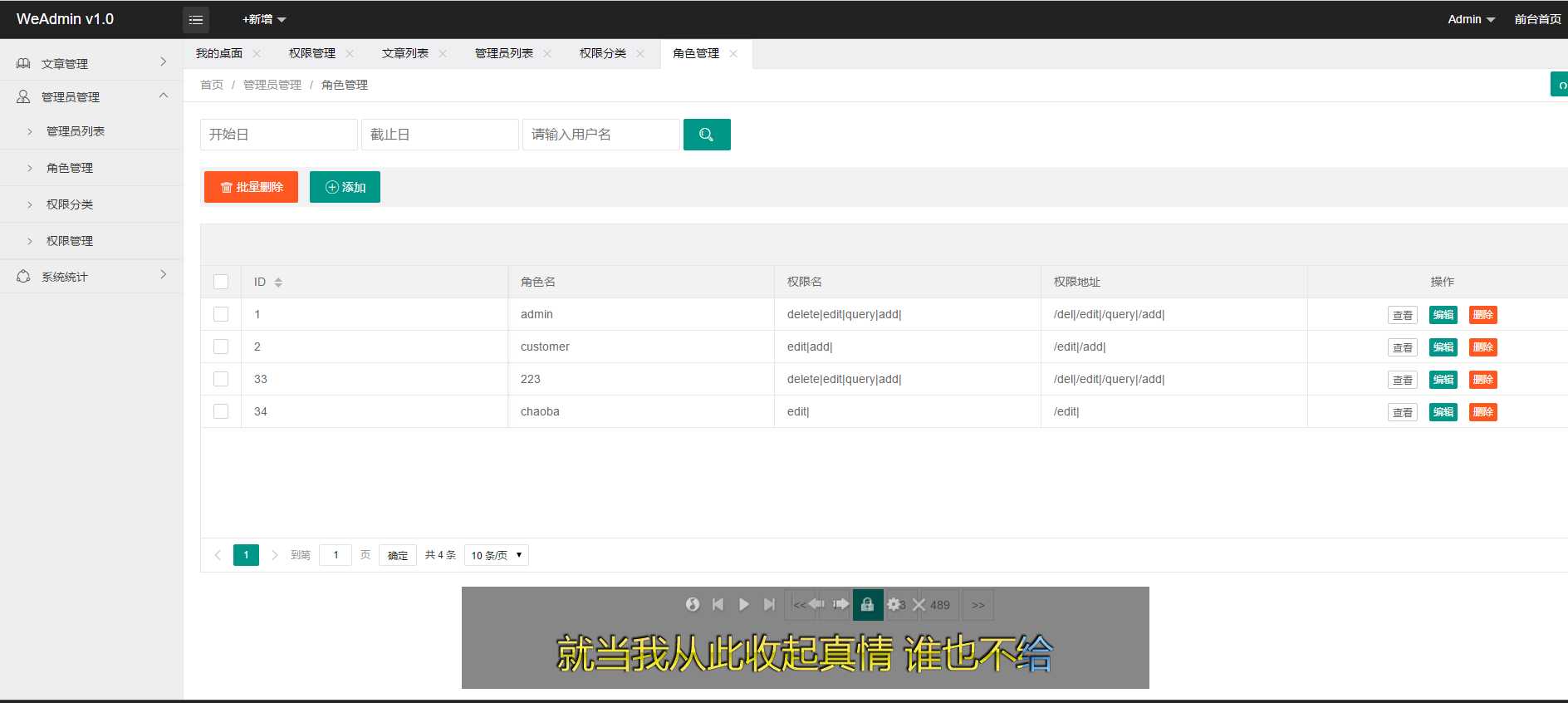Click 查看 for the chaoba row
The height and width of the screenshot is (703, 1568).
[x=1403, y=412]
